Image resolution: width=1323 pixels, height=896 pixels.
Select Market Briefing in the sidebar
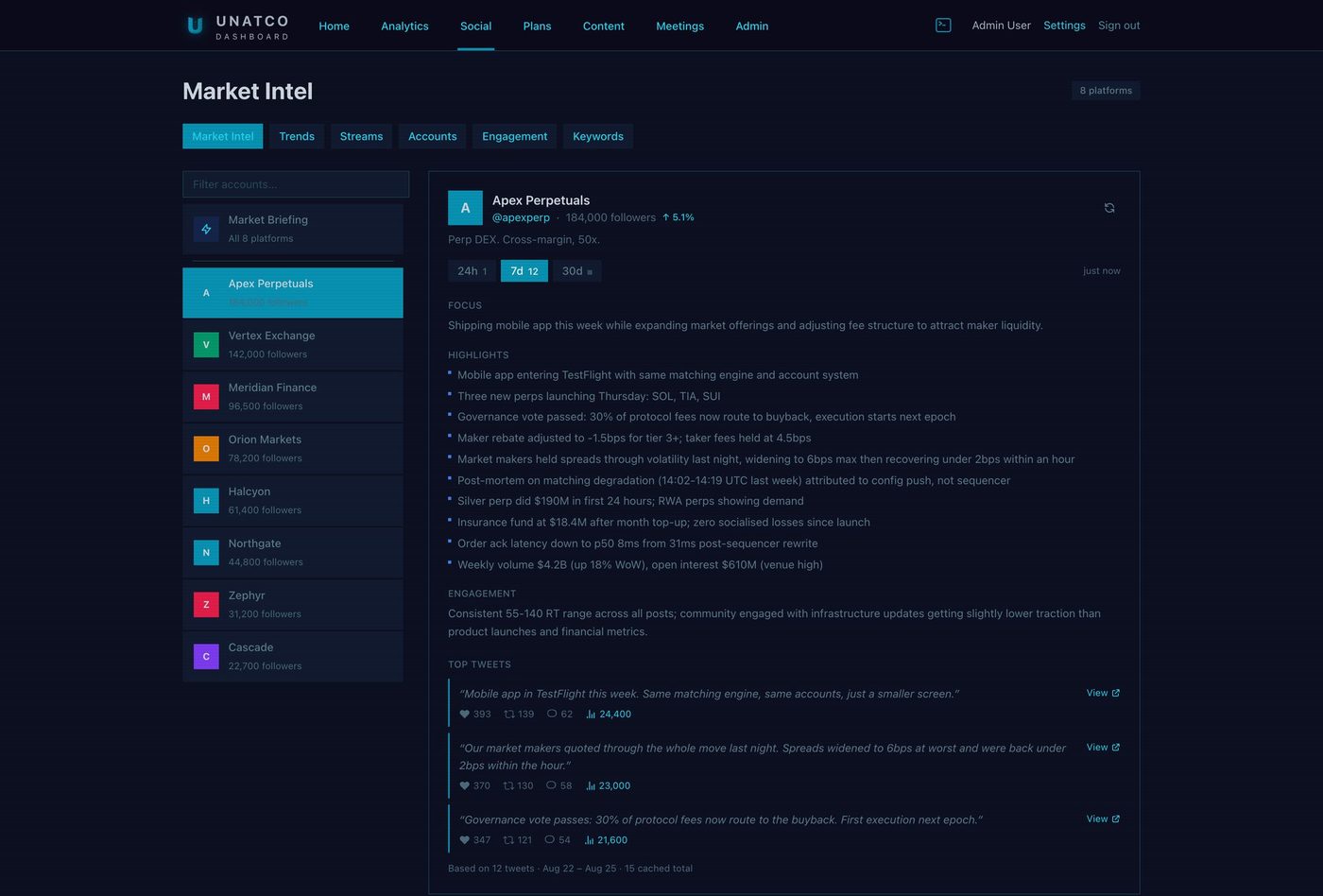pyautogui.click(x=293, y=229)
